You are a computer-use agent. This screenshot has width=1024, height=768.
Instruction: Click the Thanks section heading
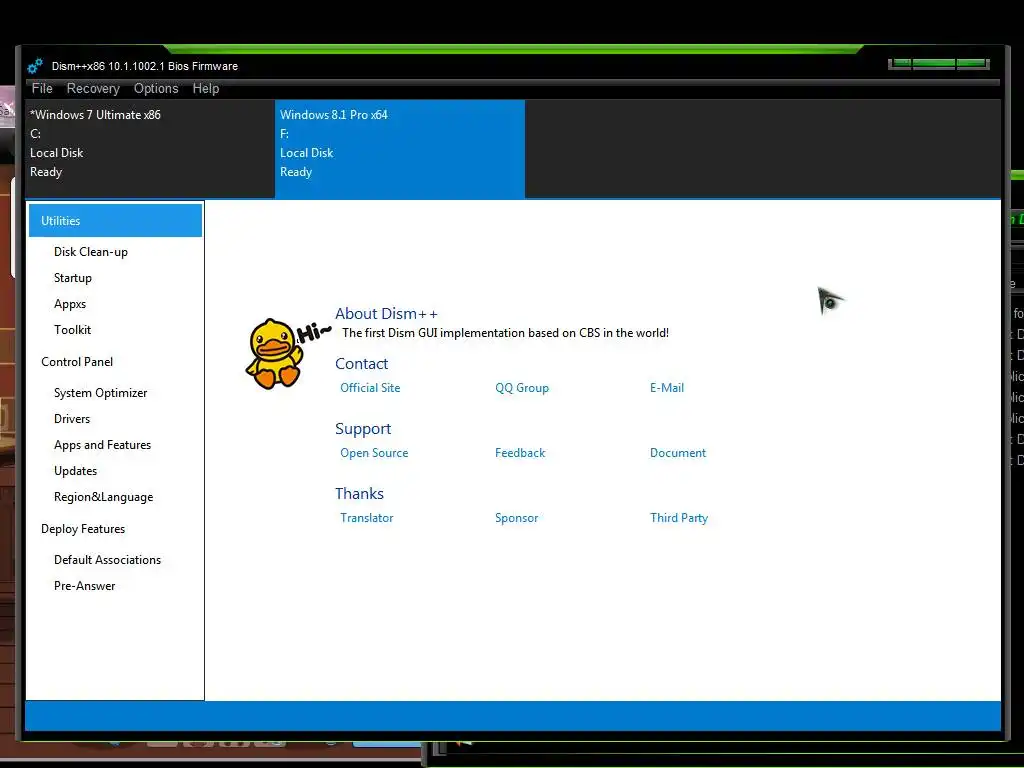[x=359, y=494]
